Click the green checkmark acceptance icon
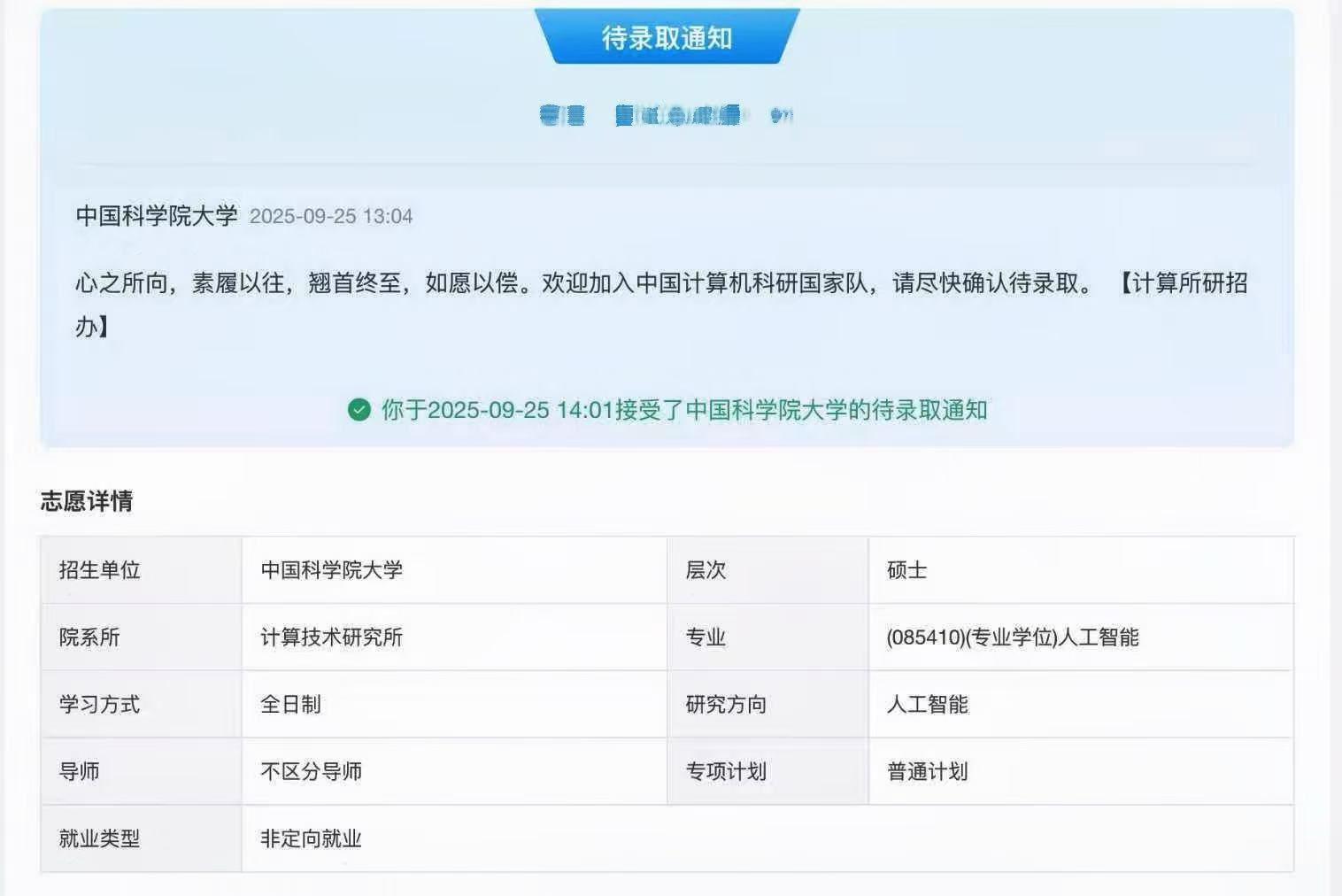Viewport: 1342px width, 896px height. pyautogui.click(x=359, y=410)
